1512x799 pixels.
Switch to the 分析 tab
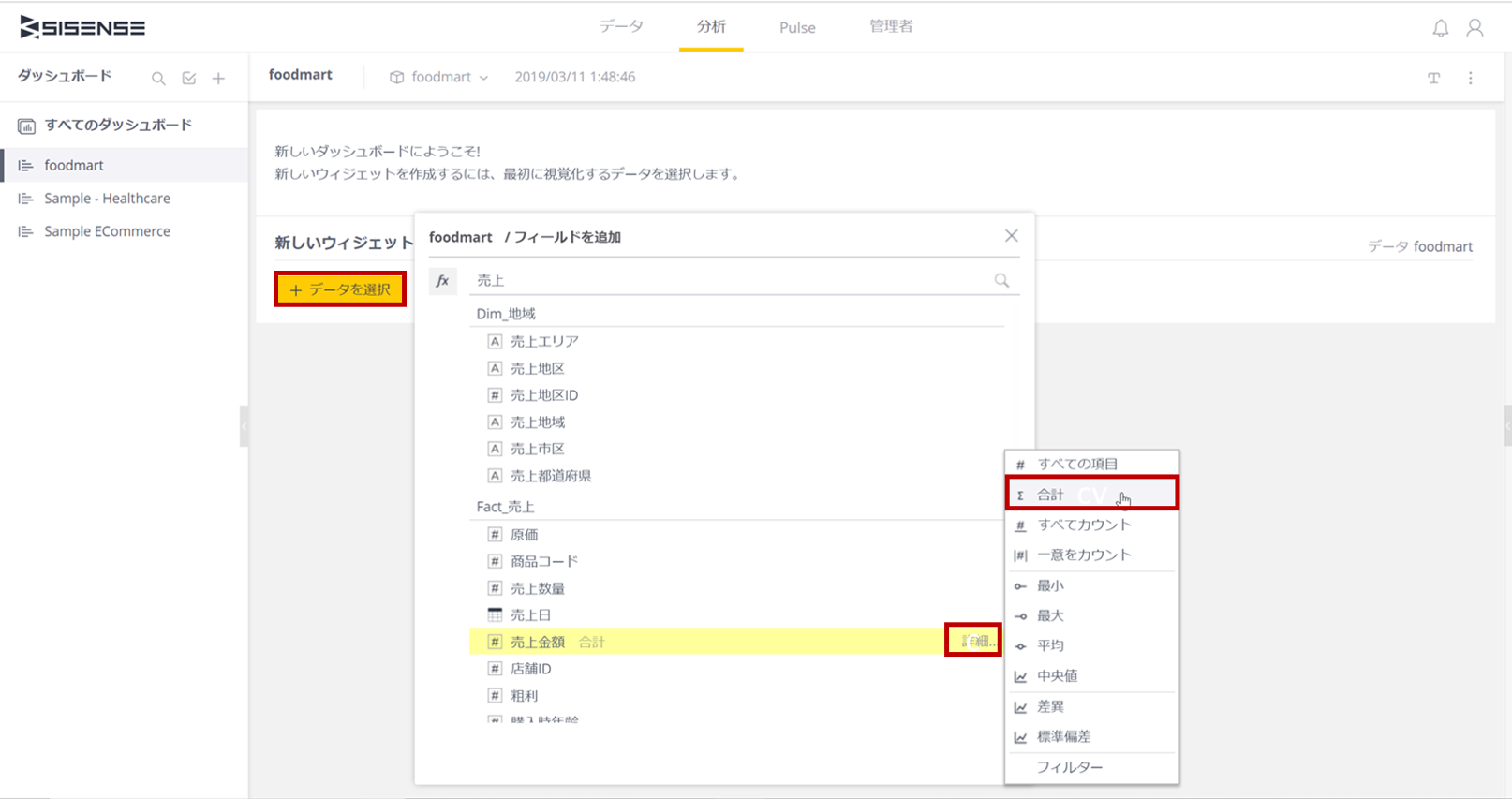pos(711,26)
